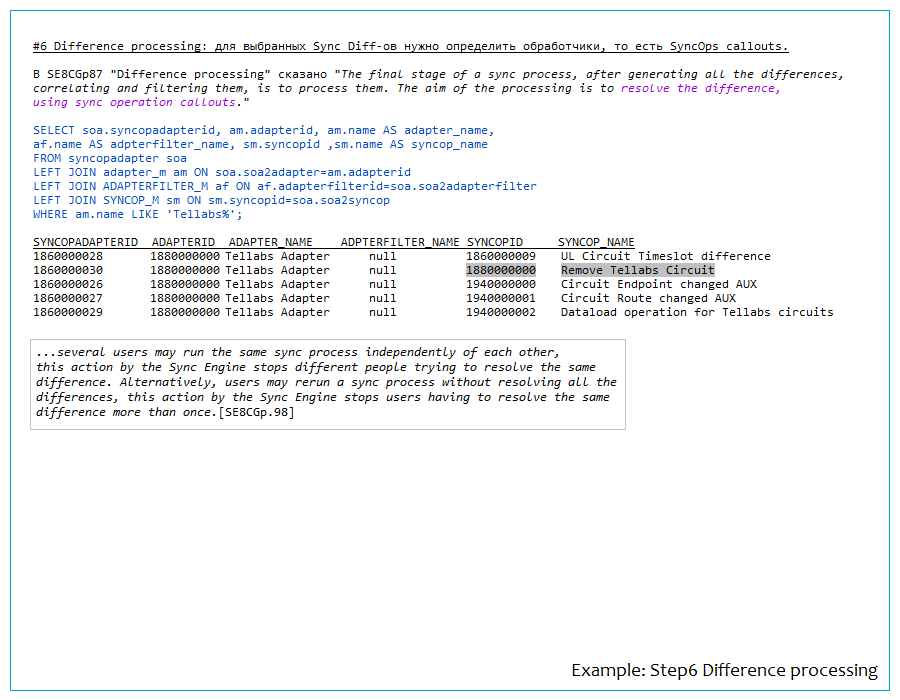Viewport: 900px width, 700px height.
Task: Select the WHERE am.name LIKE 'Tellabs%' line
Action: [x=137, y=214]
